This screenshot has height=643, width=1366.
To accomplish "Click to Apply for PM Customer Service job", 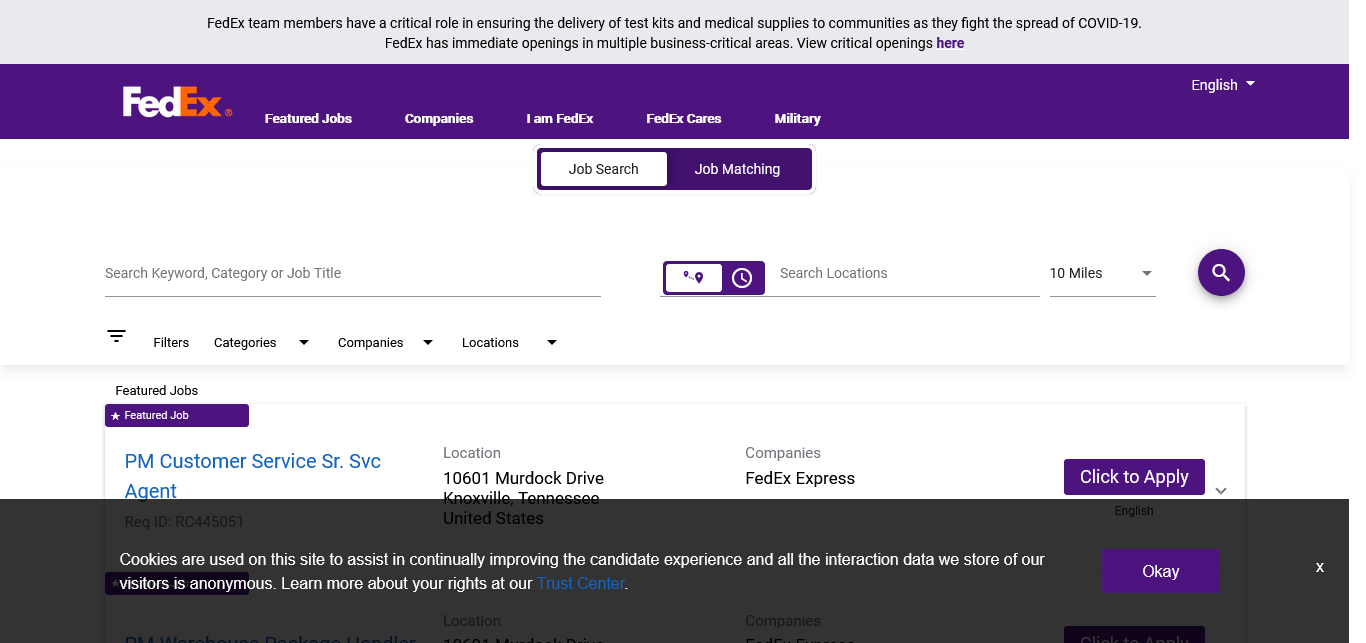I will coord(1134,477).
